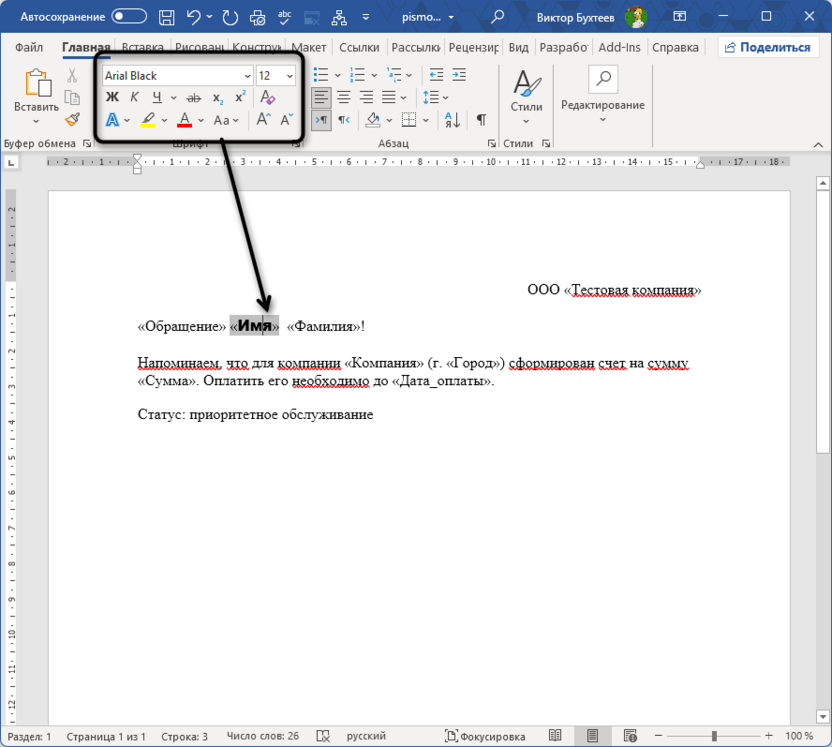Align text right
This screenshot has width=832, height=747.
(366, 98)
